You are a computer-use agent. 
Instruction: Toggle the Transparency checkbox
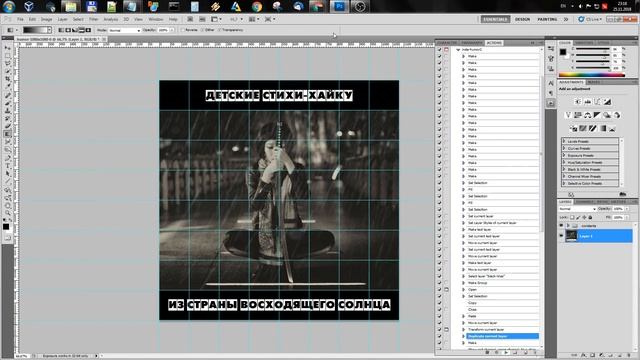(220, 30)
